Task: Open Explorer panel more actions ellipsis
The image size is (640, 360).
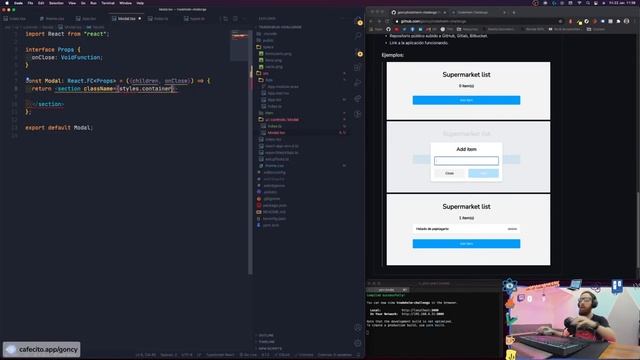Action: click(x=342, y=18)
